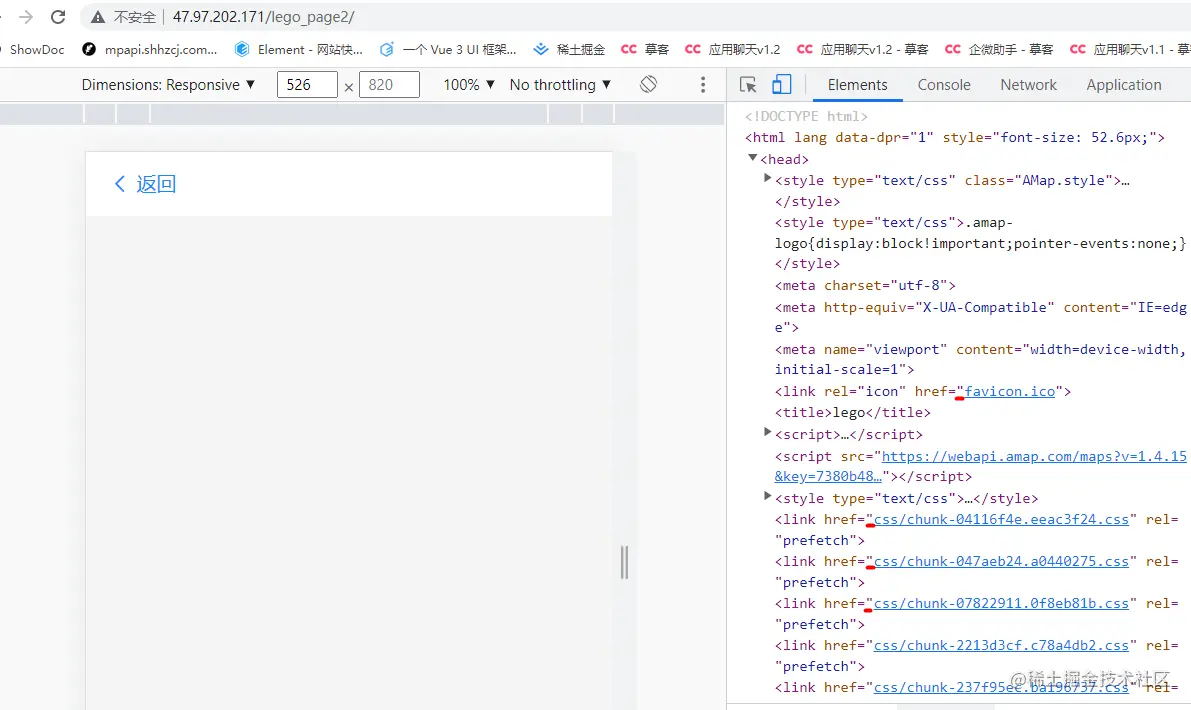Open the Element bookmark icon
Screen dimensions: 1191x710
point(242,49)
